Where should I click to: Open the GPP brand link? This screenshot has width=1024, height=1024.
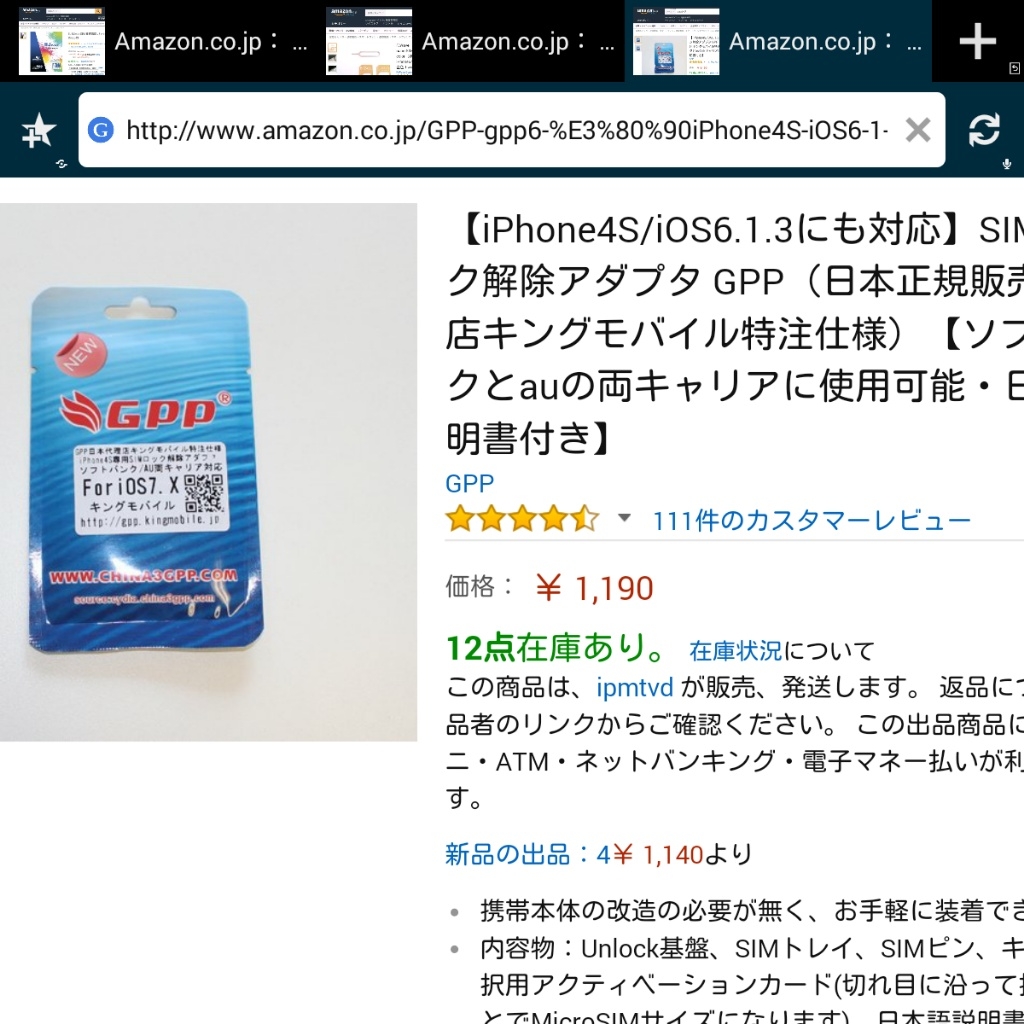470,483
